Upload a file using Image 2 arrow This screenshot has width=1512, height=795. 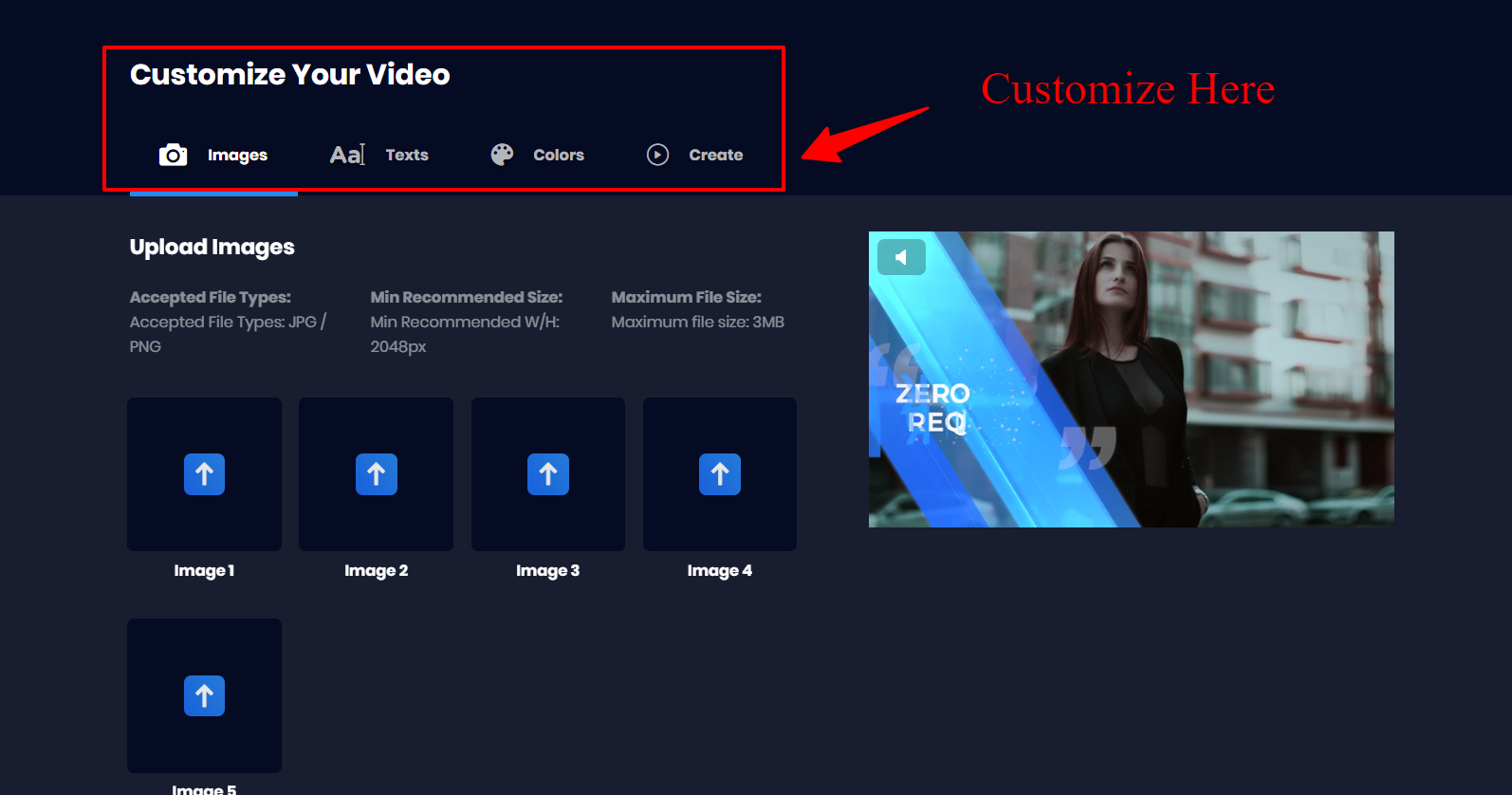377,474
